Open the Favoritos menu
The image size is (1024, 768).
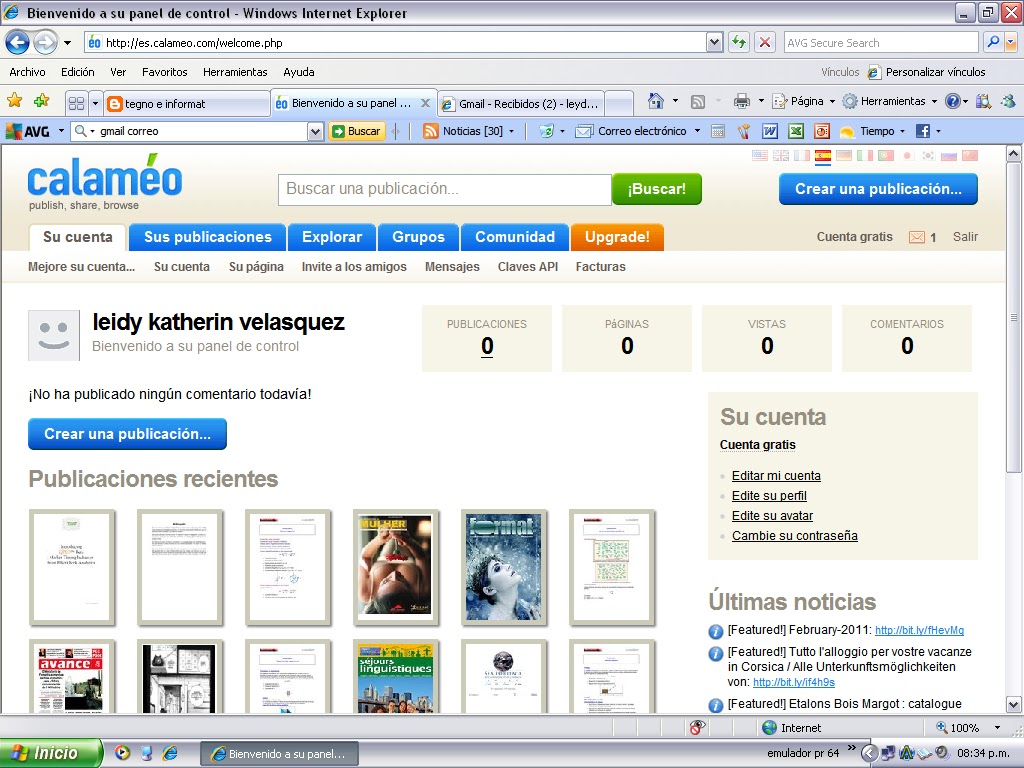pos(164,71)
